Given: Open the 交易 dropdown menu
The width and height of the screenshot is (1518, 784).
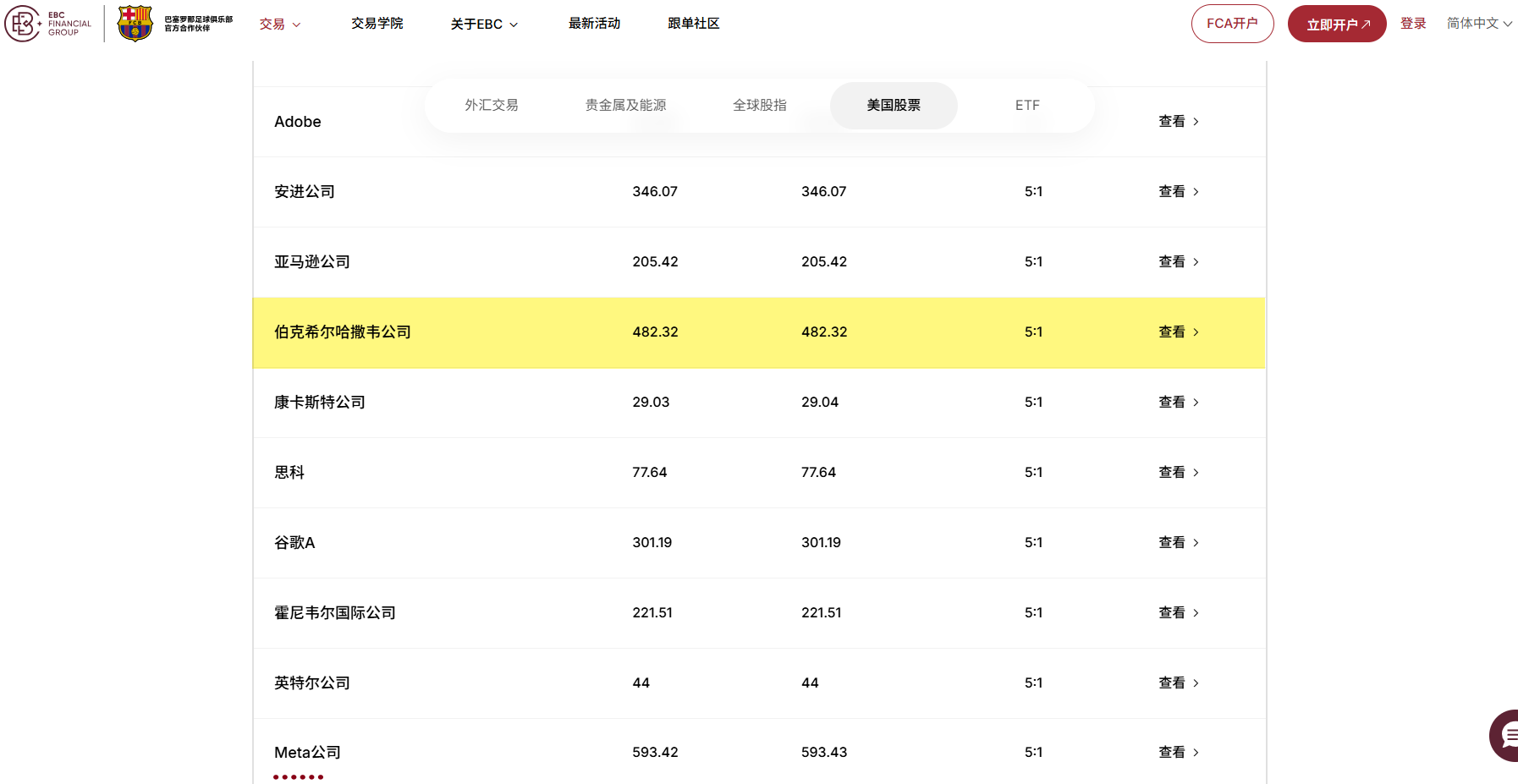Looking at the screenshot, I should pos(279,24).
